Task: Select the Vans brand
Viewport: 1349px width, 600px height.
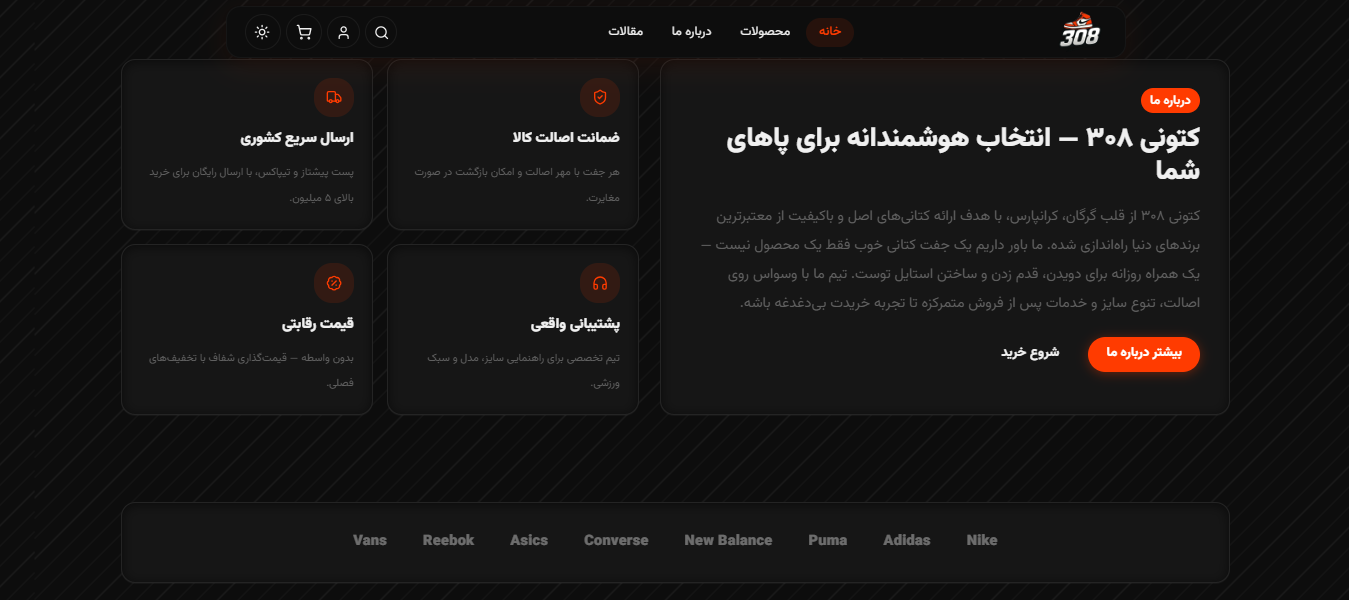Action: click(x=370, y=540)
